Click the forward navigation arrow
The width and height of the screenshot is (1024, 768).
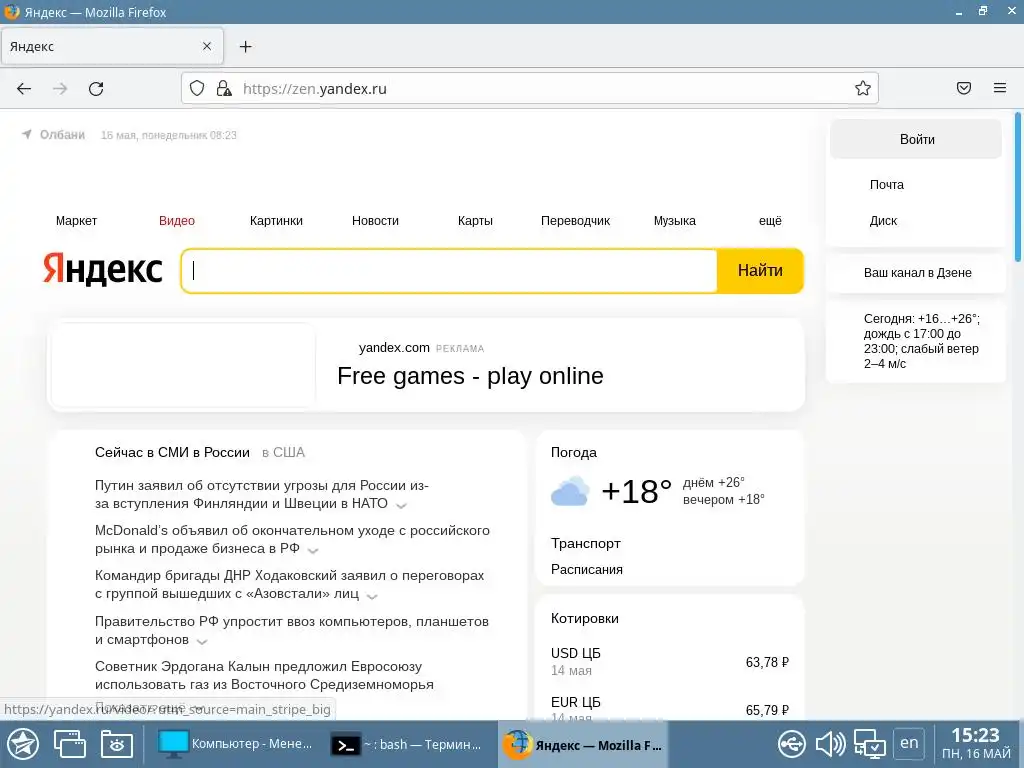pyautogui.click(x=60, y=89)
